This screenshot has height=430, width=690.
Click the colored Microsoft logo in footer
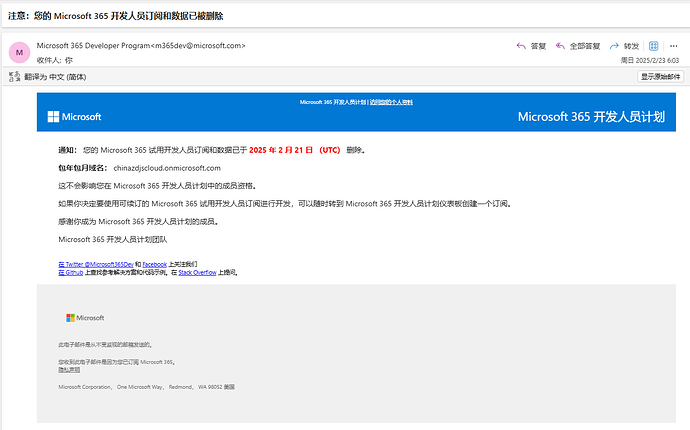(85, 318)
